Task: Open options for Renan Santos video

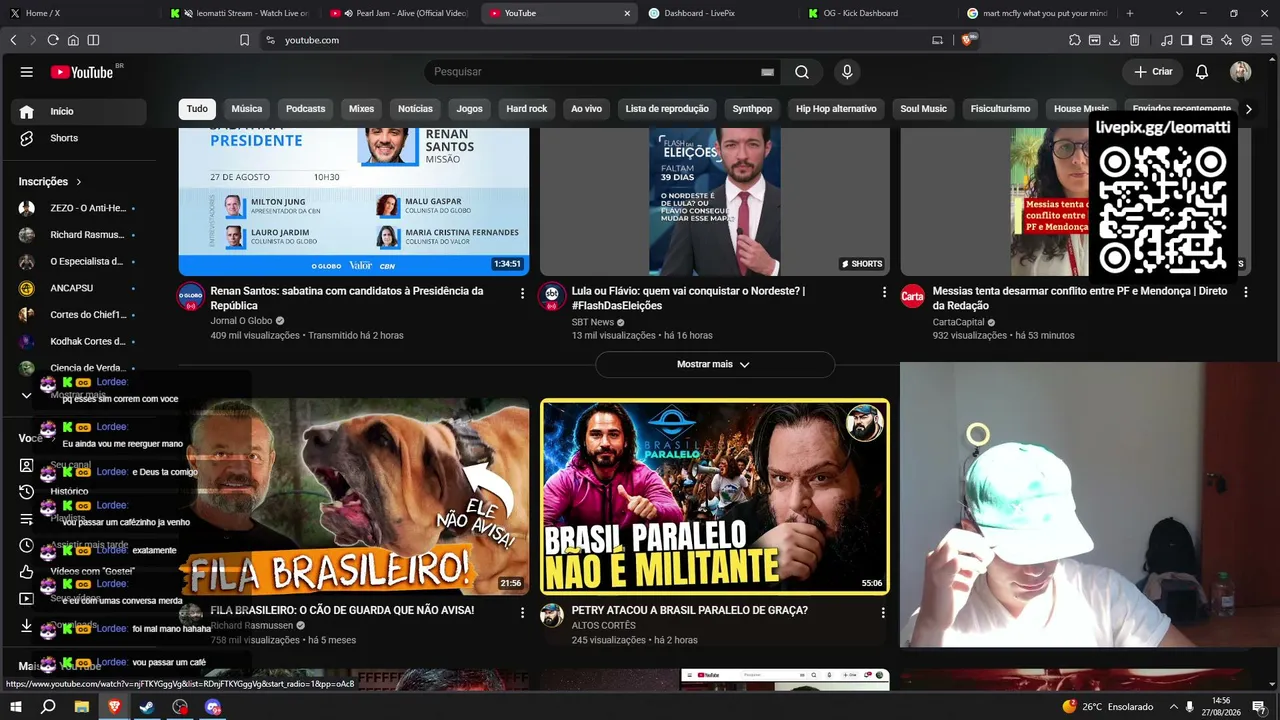Action: point(522,293)
